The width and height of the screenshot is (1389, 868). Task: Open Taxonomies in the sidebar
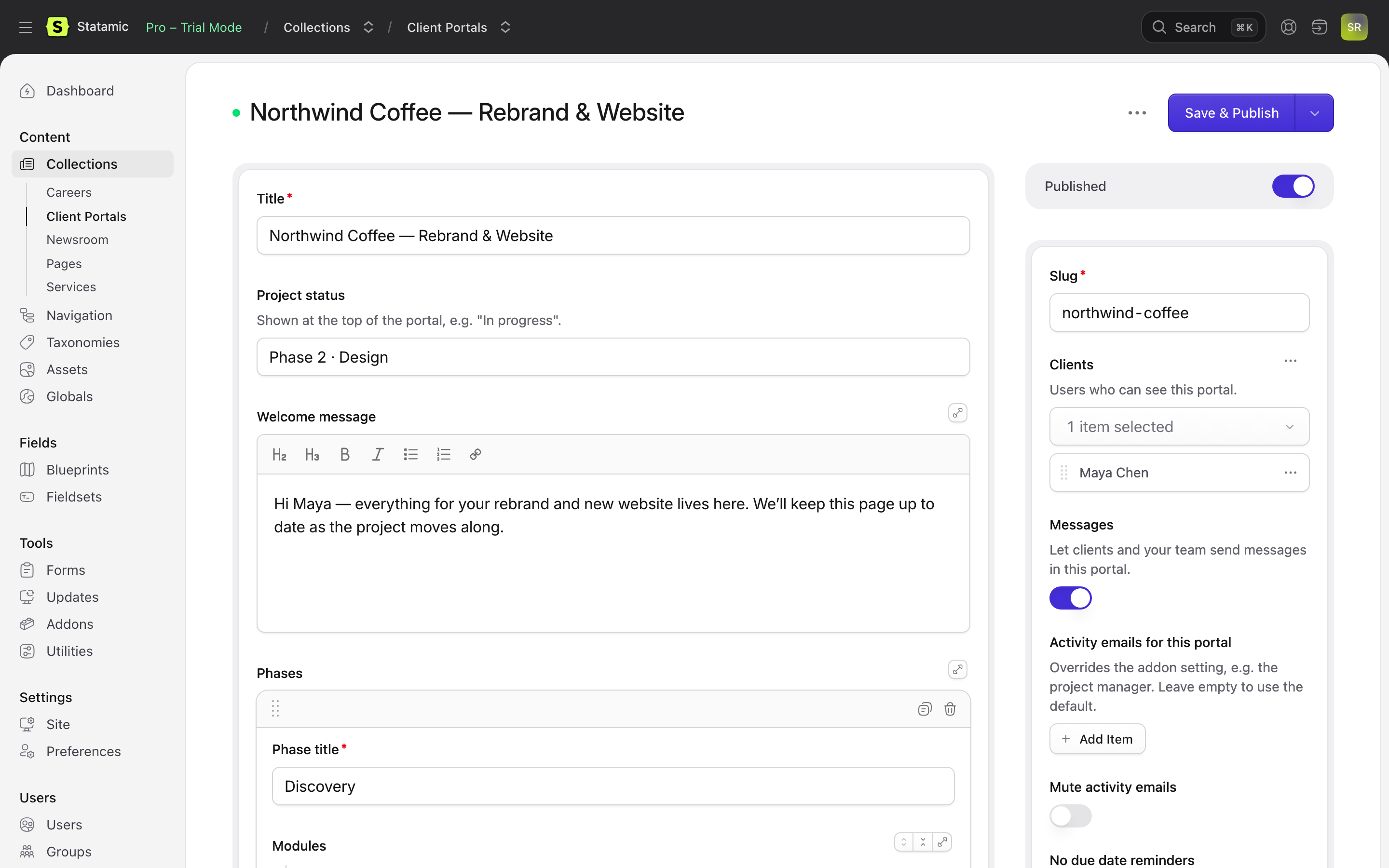pos(83,342)
